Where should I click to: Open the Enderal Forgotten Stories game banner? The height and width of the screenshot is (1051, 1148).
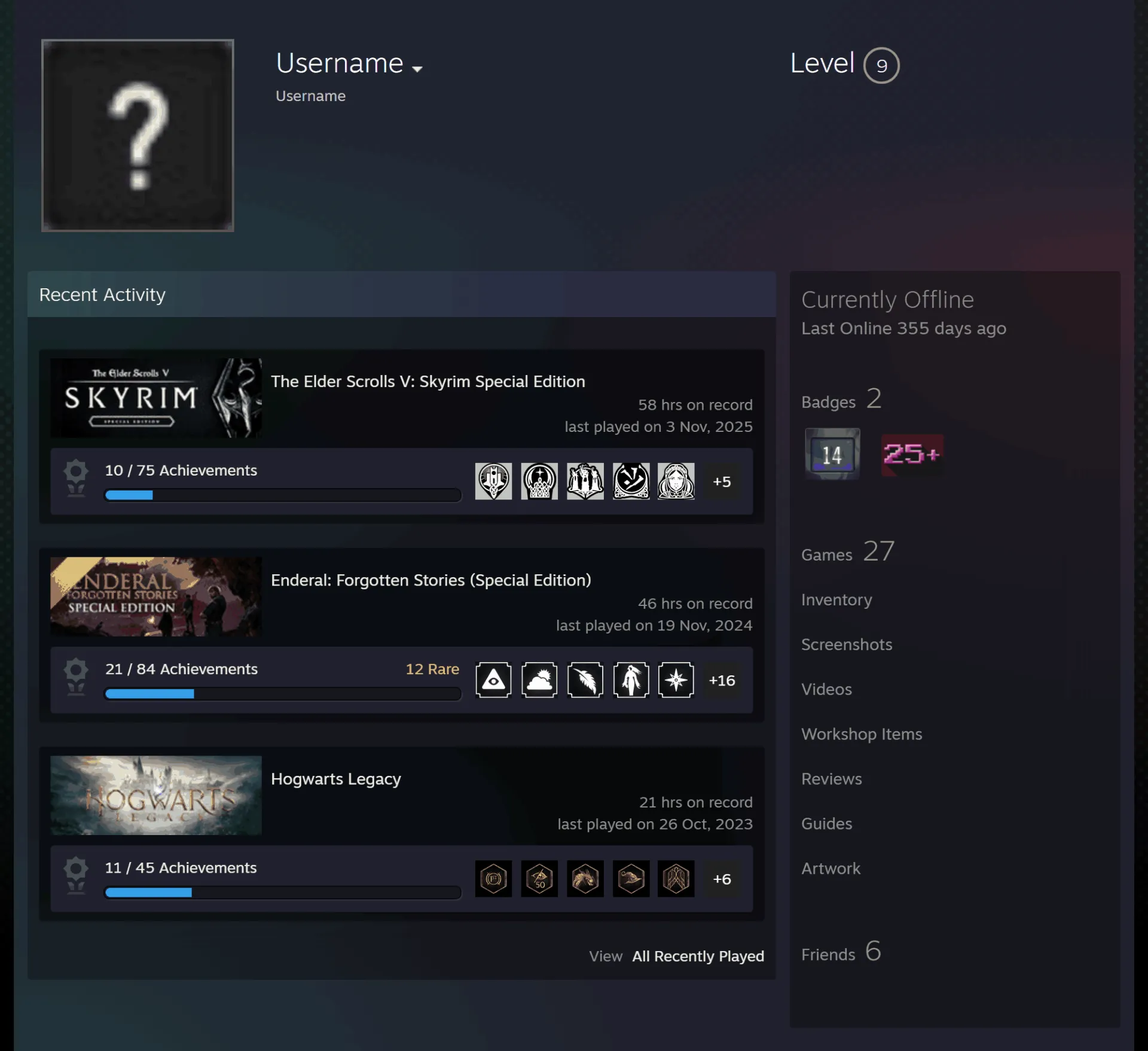tap(156, 596)
